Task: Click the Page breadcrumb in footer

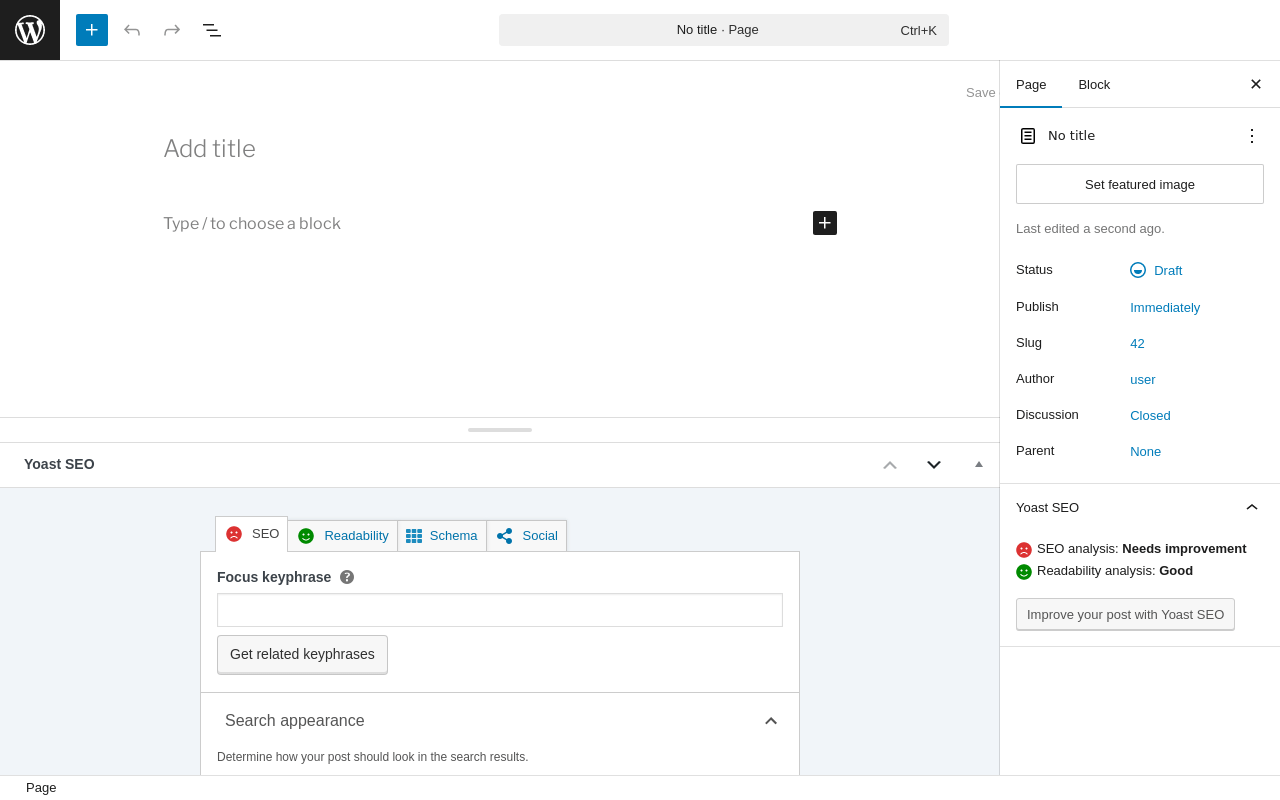Action: (41, 788)
